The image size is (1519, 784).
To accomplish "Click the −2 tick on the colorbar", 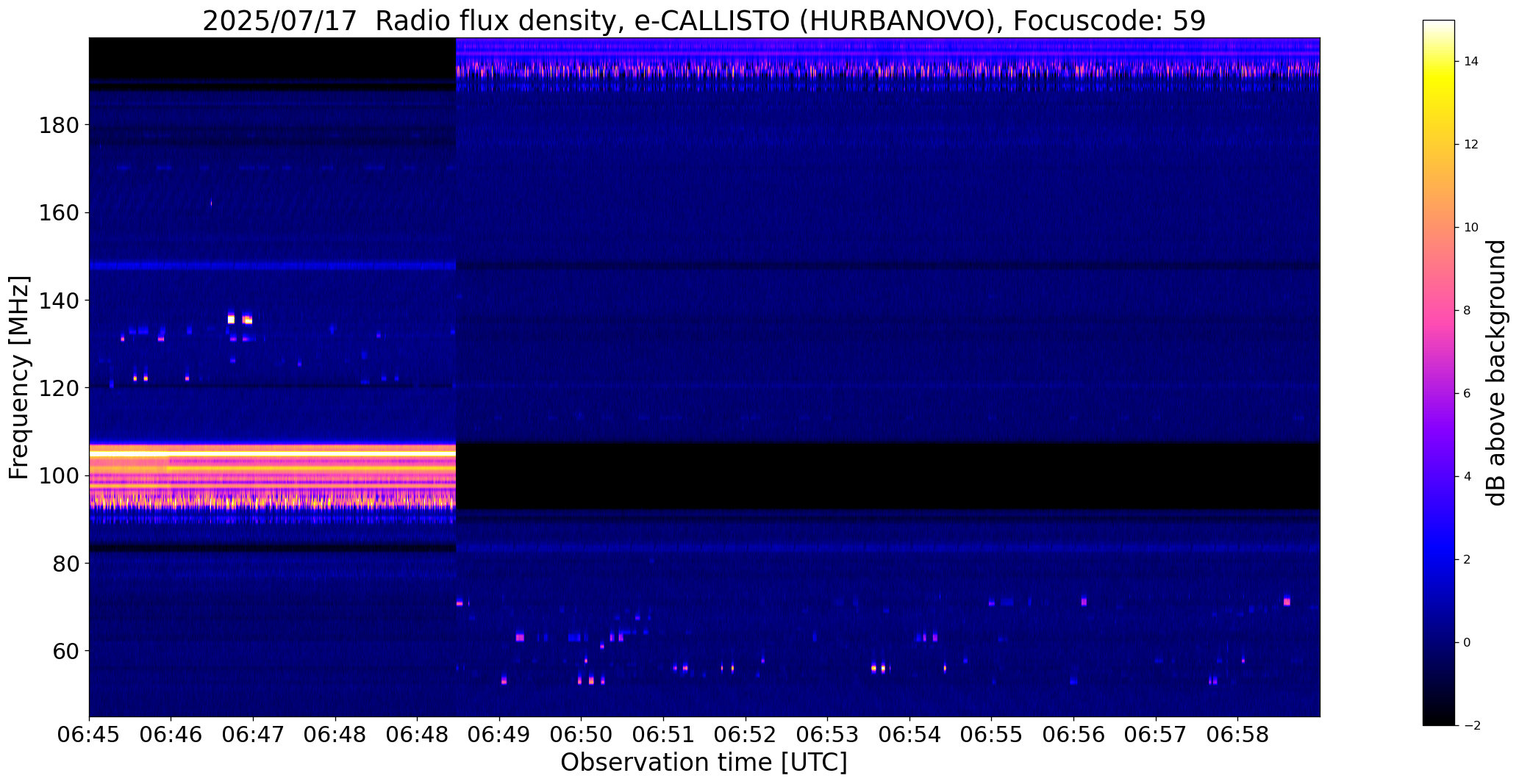I will [x=1471, y=726].
